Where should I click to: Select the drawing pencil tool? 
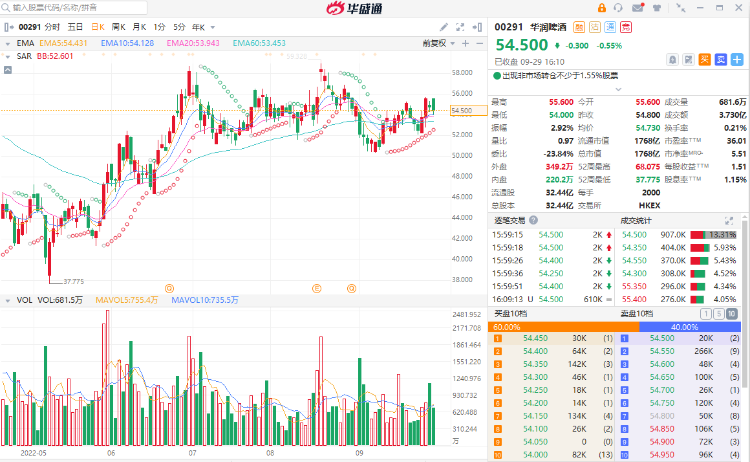pos(444,27)
